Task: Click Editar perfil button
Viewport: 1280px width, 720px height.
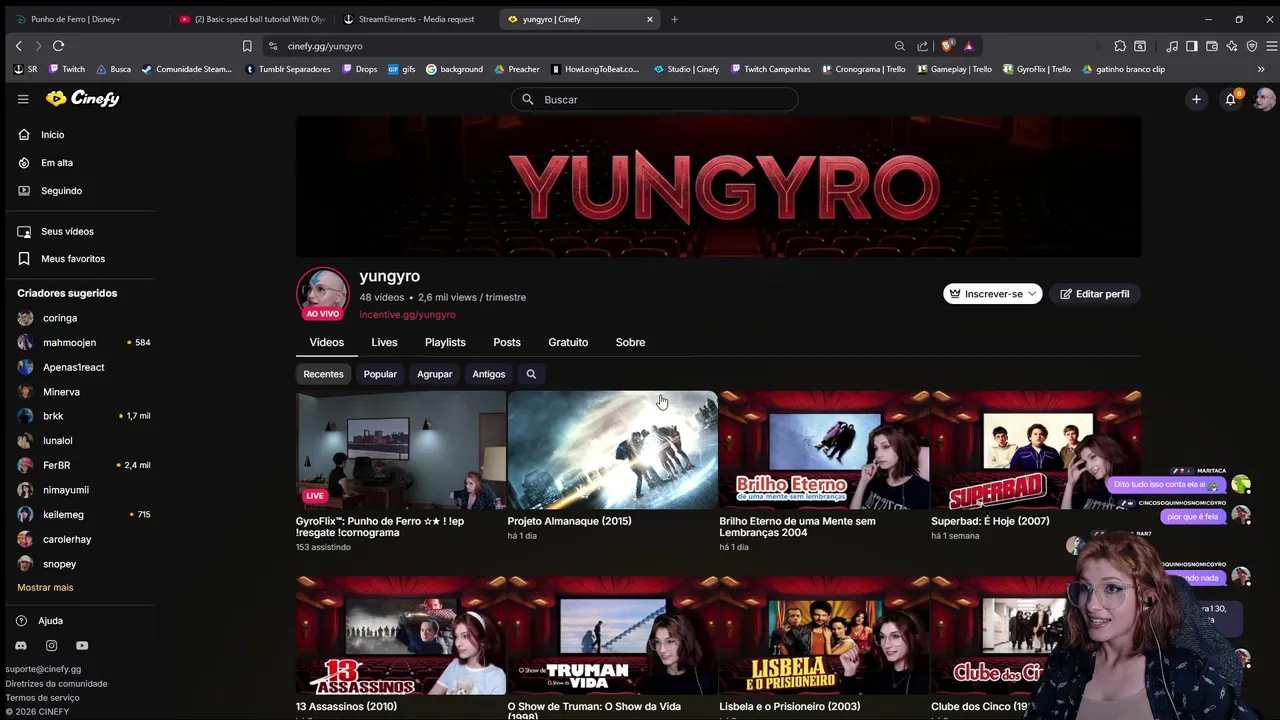Action: click(x=1095, y=294)
